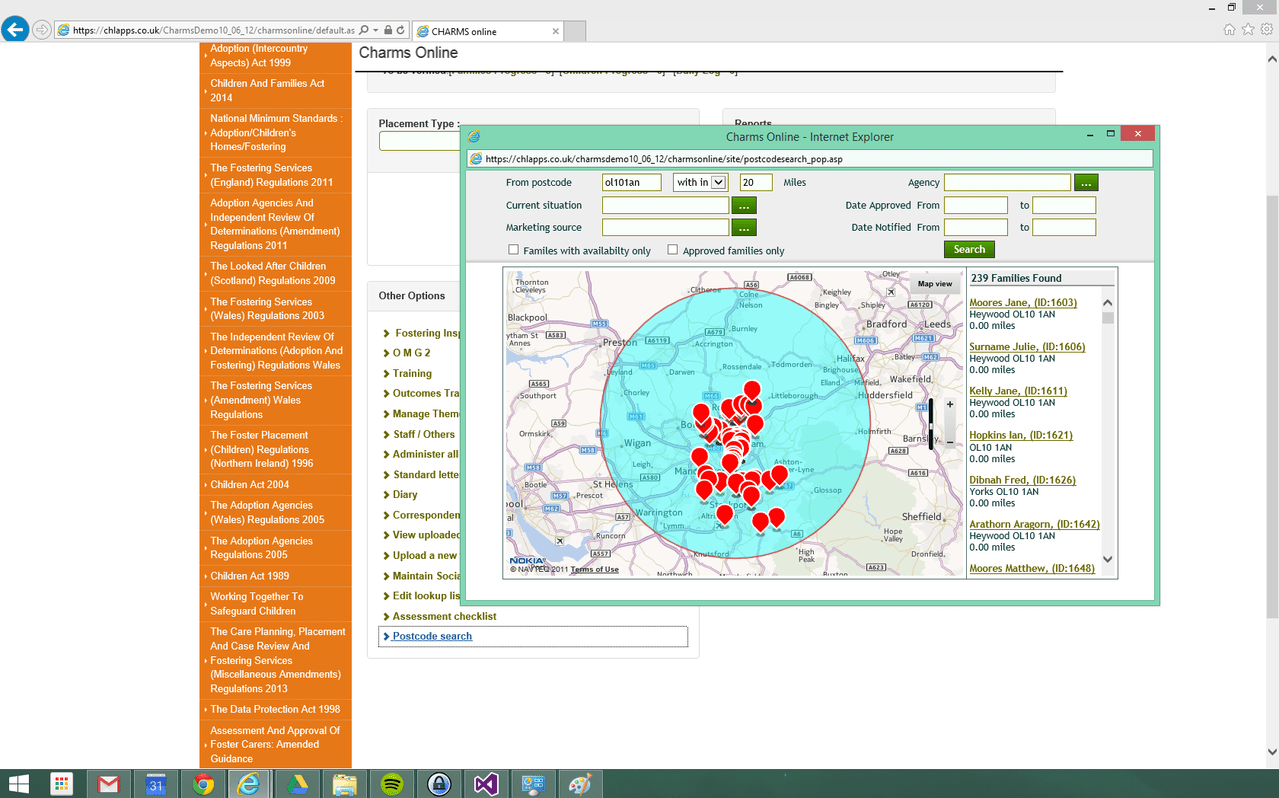Open Visual Studio from the taskbar
1279x798 pixels.
486,784
